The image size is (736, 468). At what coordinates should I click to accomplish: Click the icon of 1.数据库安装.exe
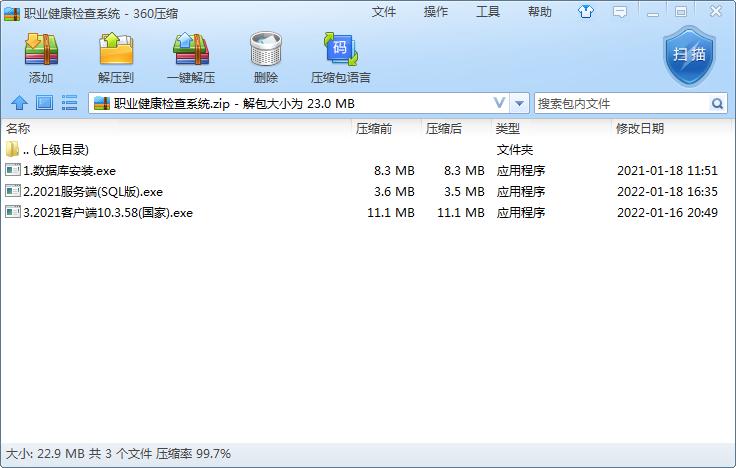click(13, 169)
